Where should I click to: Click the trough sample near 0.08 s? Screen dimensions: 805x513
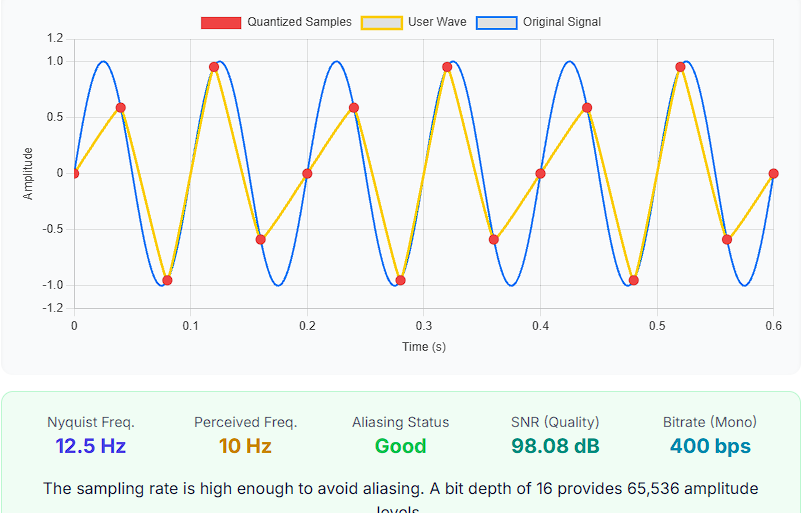(x=167, y=280)
